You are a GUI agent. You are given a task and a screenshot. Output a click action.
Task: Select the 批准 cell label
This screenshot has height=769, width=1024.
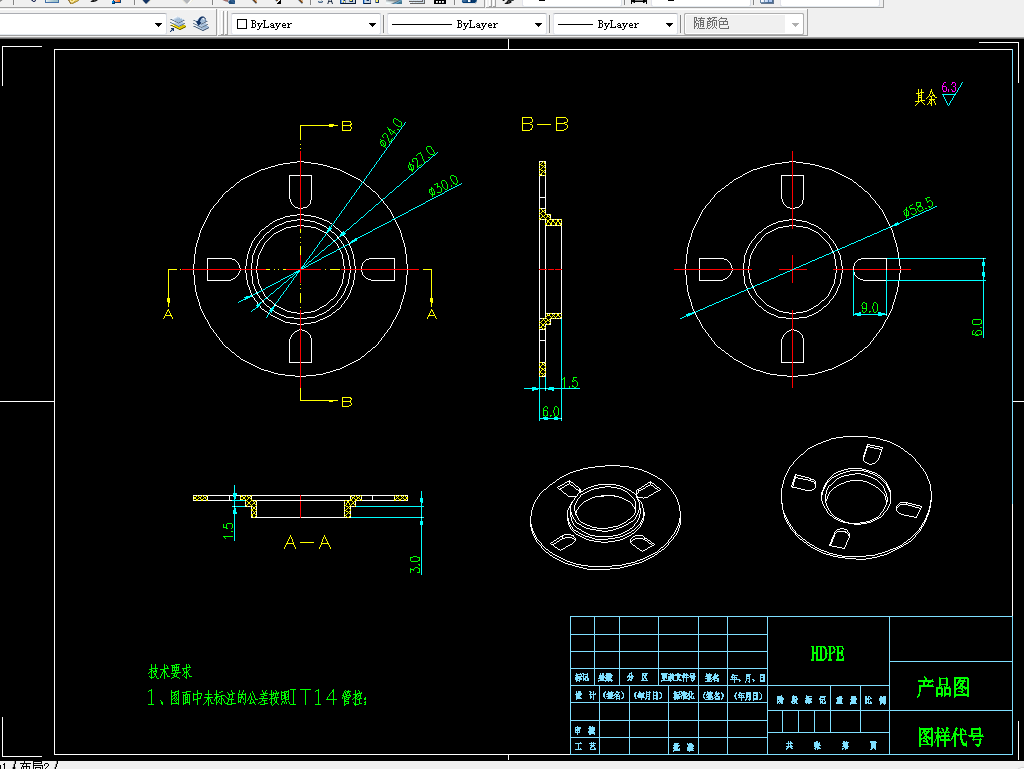[x=684, y=747]
